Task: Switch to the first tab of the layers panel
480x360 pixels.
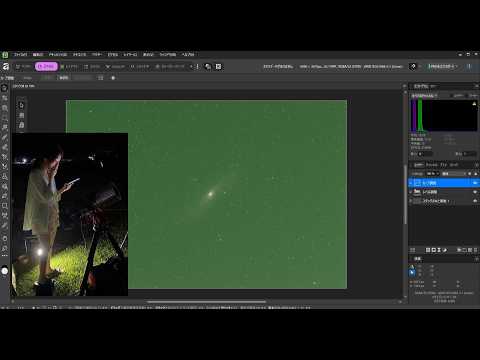Action: [x=418, y=165]
